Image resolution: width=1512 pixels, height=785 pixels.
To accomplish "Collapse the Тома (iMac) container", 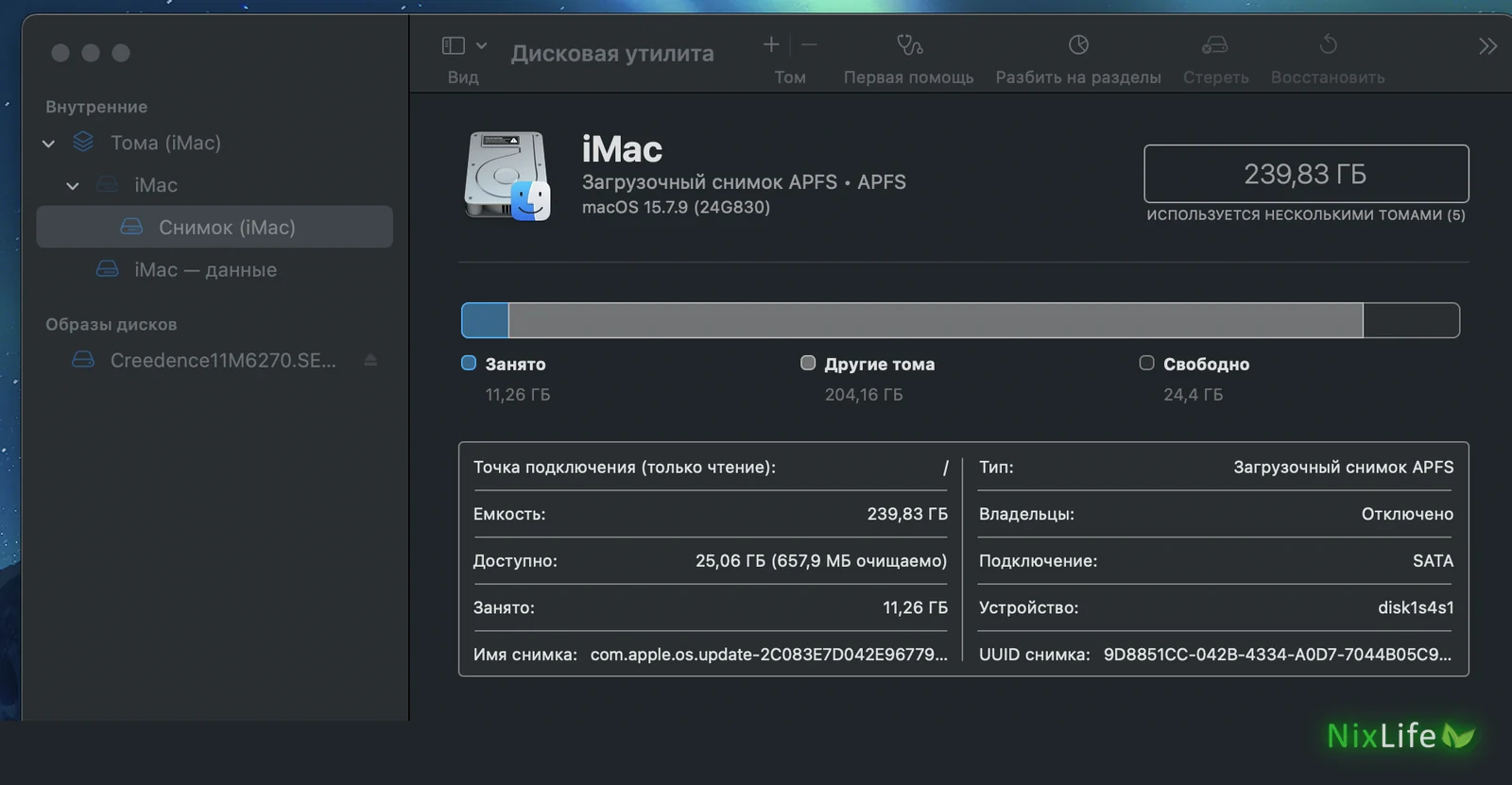I will 48,143.
